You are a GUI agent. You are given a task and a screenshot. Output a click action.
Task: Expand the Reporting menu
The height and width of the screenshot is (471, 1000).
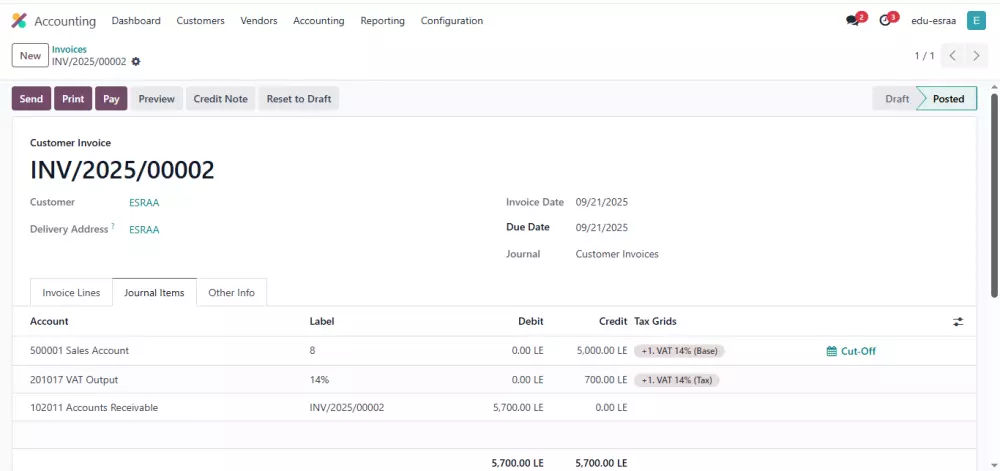coord(383,20)
